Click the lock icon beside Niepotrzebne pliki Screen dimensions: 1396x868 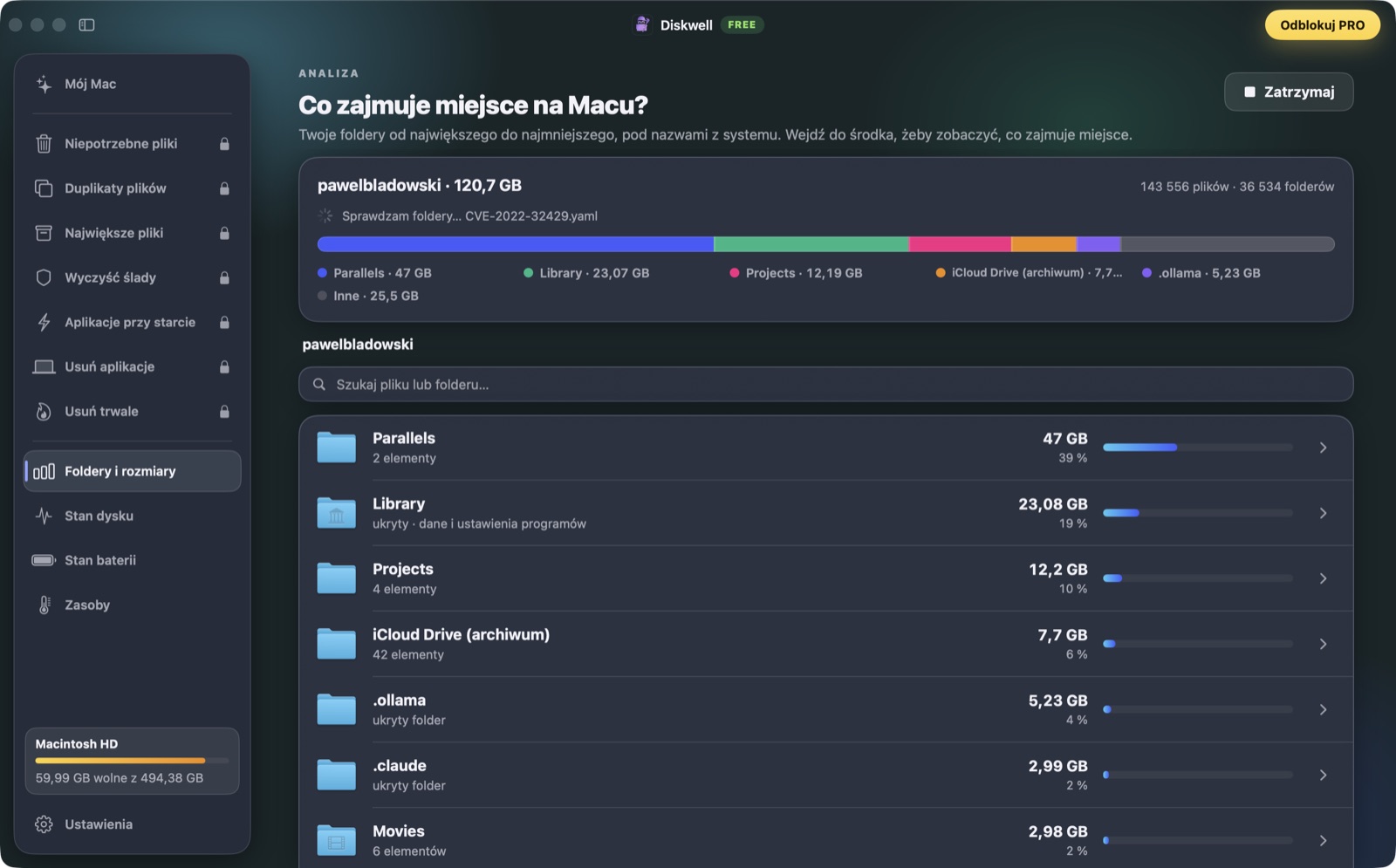[x=224, y=143]
